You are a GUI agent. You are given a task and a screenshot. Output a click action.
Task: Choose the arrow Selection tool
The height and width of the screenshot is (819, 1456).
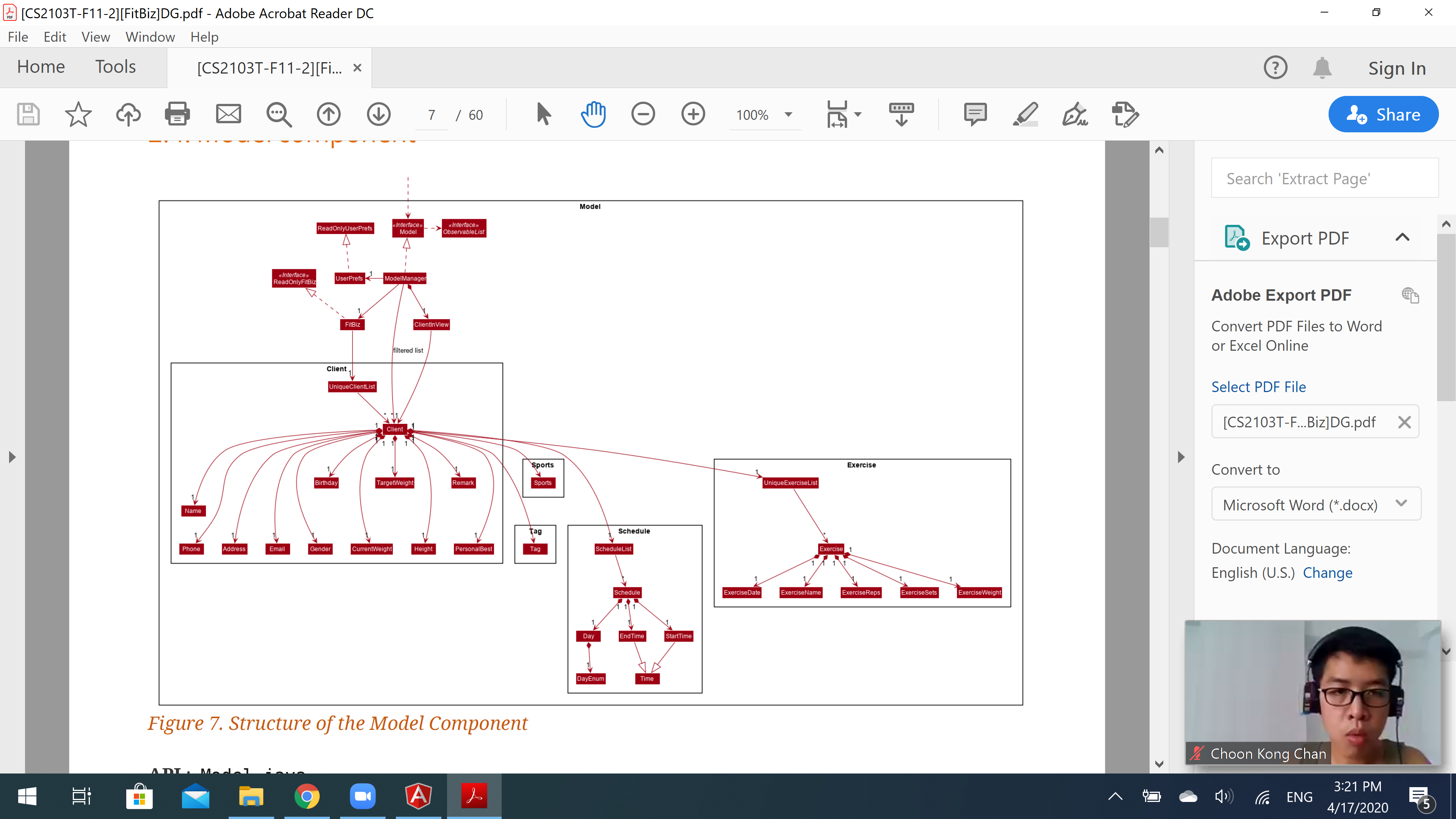tap(543, 114)
